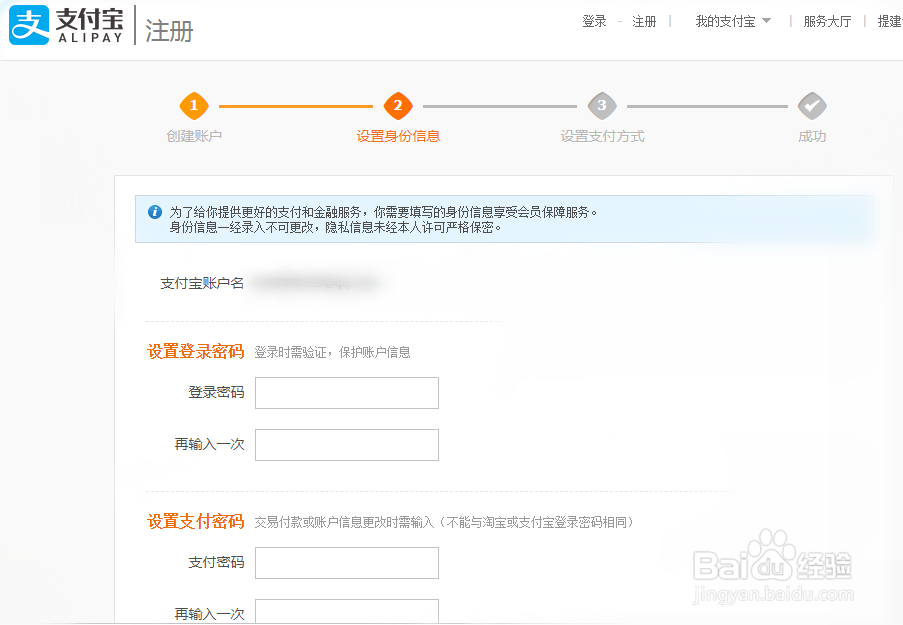Click the 支付密码 input box
The width and height of the screenshot is (903, 625).
pos(346,562)
